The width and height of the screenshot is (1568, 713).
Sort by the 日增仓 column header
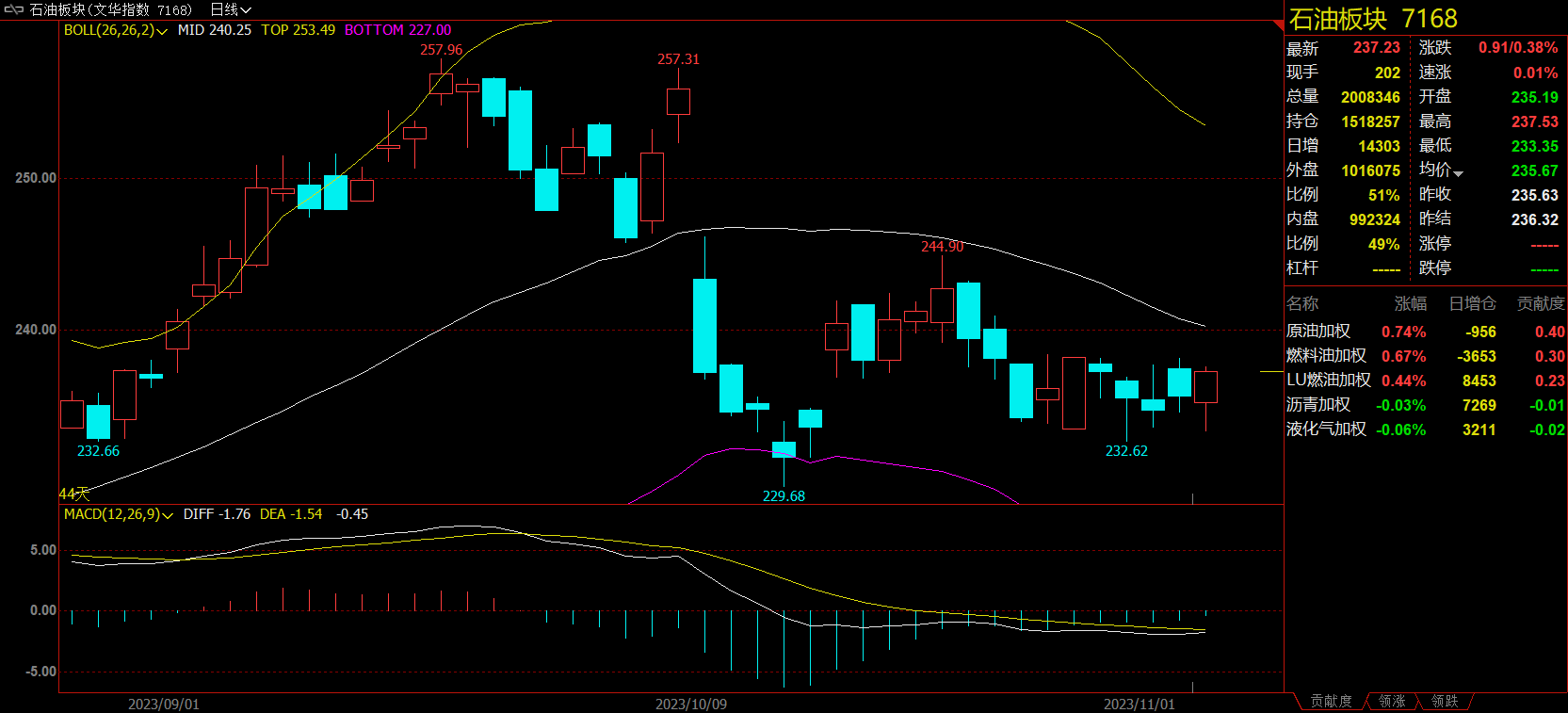1472,303
